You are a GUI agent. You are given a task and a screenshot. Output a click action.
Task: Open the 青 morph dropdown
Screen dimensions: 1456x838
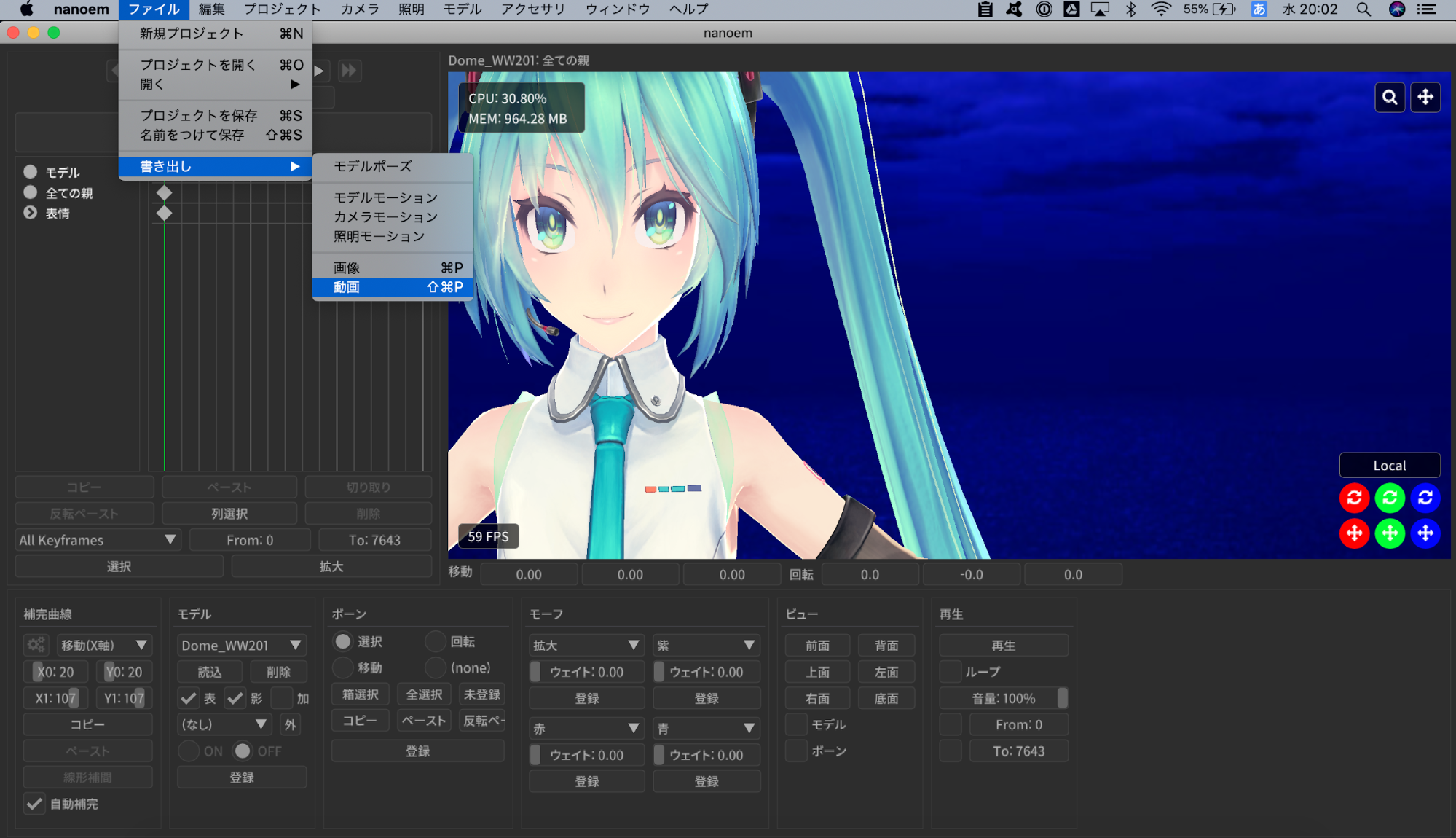point(707,728)
